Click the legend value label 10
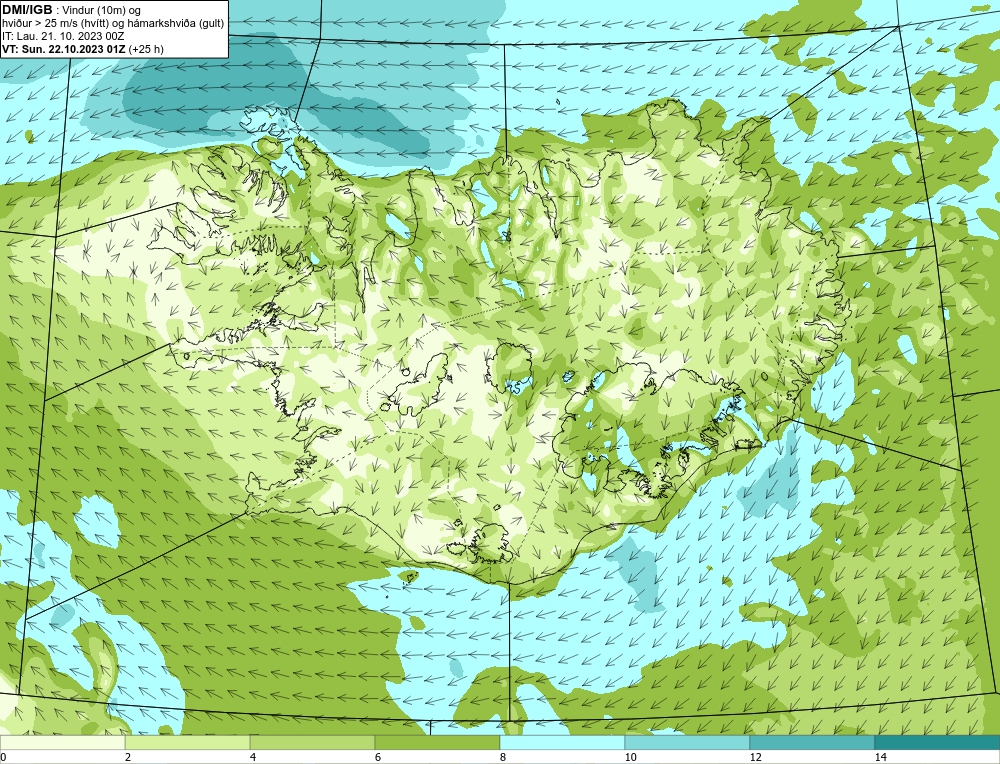 pos(631,757)
